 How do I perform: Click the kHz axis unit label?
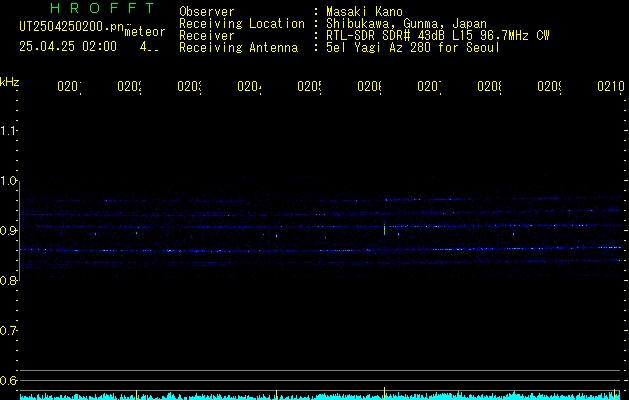click(x=10, y=82)
